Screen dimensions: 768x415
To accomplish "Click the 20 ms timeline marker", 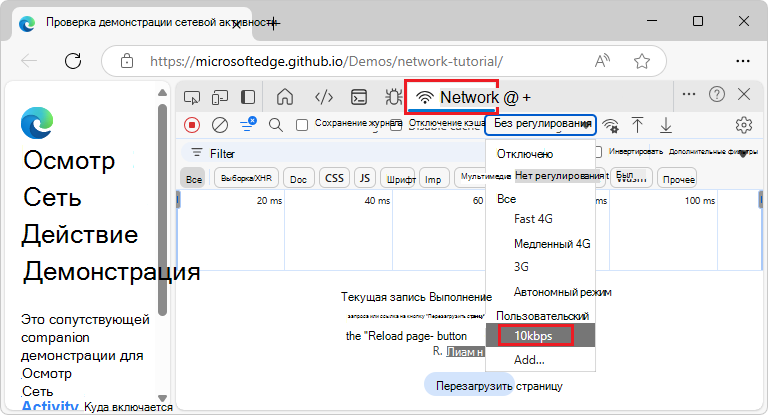I will tap(269, 200).
